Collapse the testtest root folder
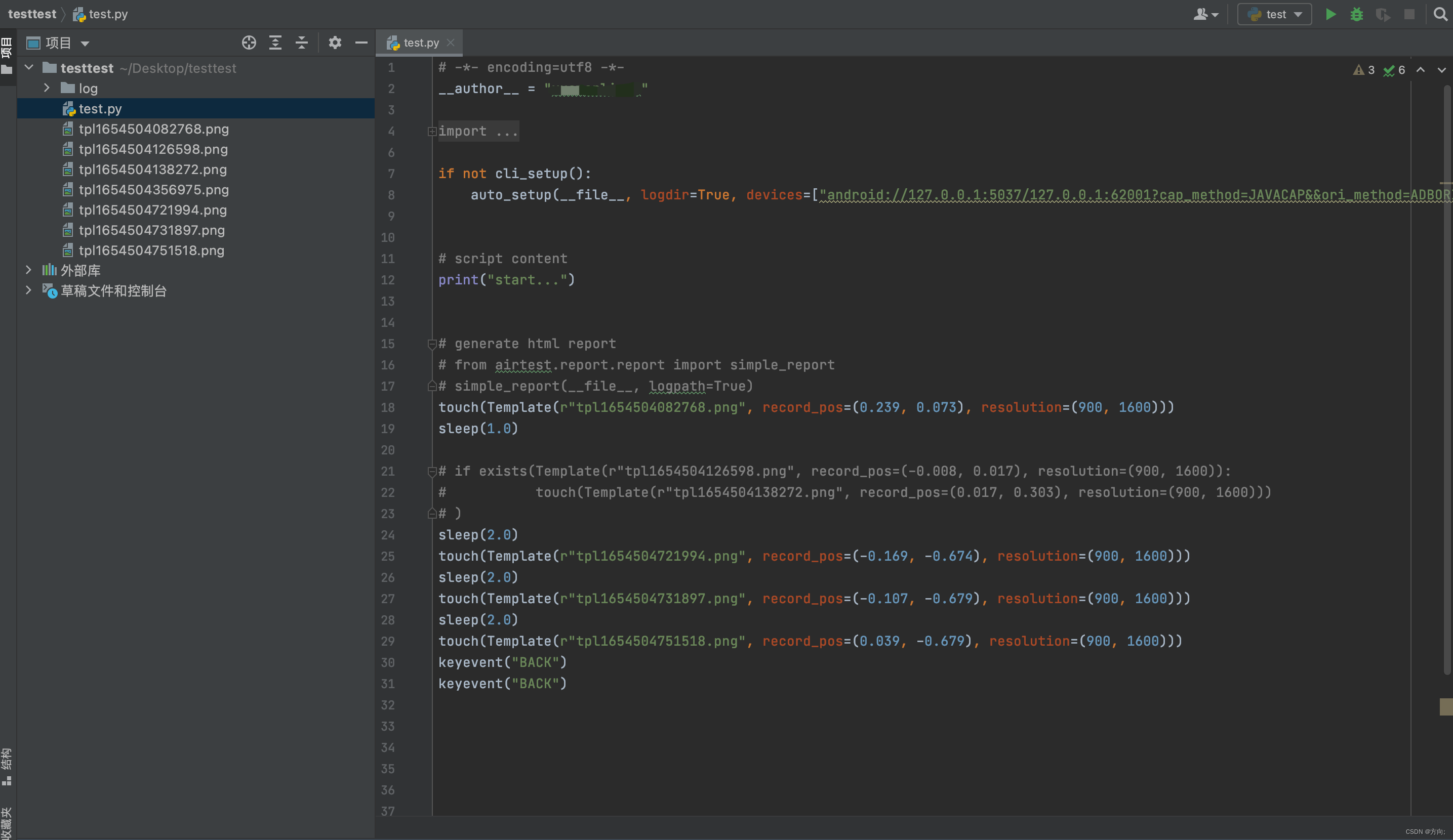Screen dimensions: 1453x840 pos(29,68)
